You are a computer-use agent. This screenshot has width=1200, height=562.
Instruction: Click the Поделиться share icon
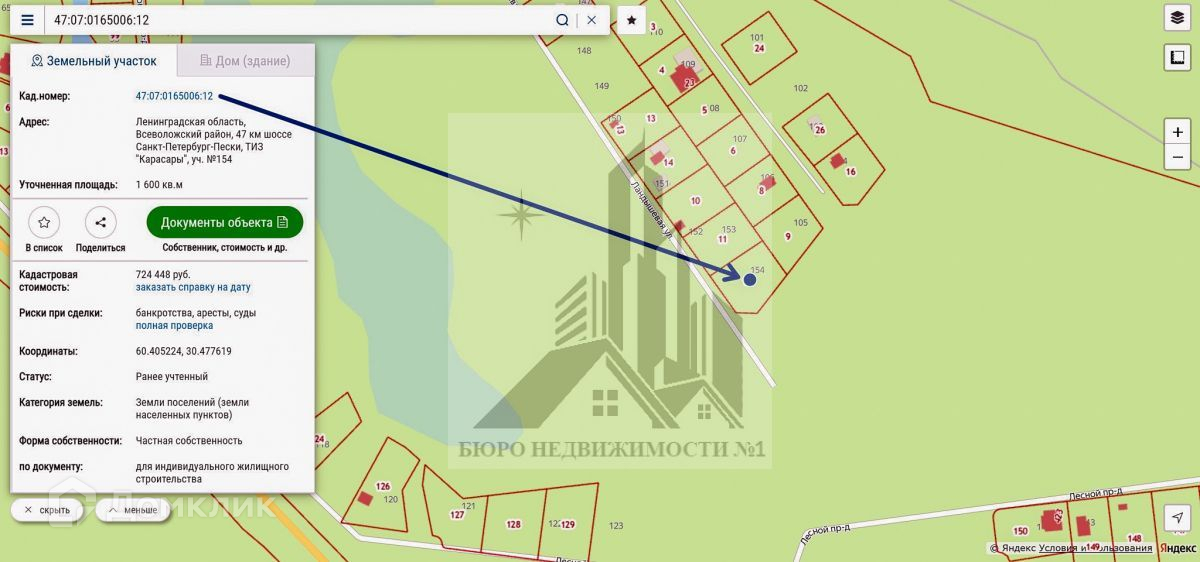tap(100, 222)
